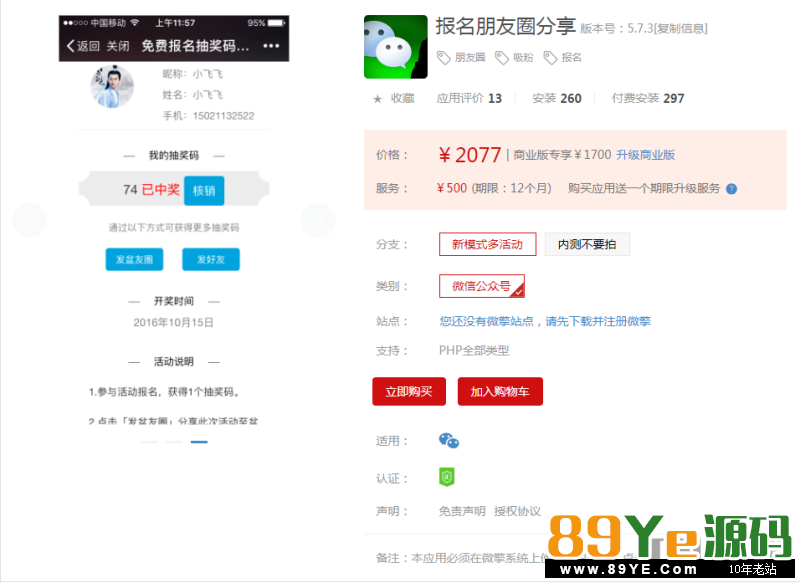Tap 关闭 in the phone preview header
The height and width of the screenshot is (583, 800).
[118, 46]
